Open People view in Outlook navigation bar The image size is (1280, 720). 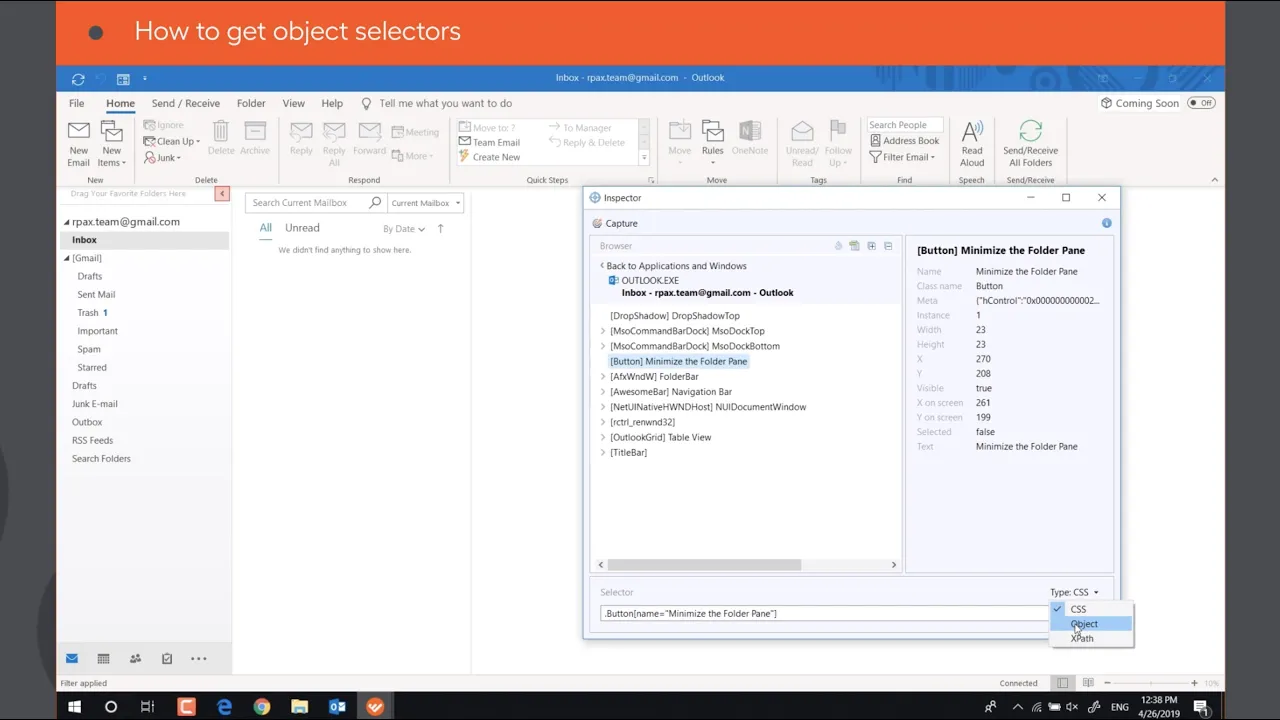click(135, 658)
